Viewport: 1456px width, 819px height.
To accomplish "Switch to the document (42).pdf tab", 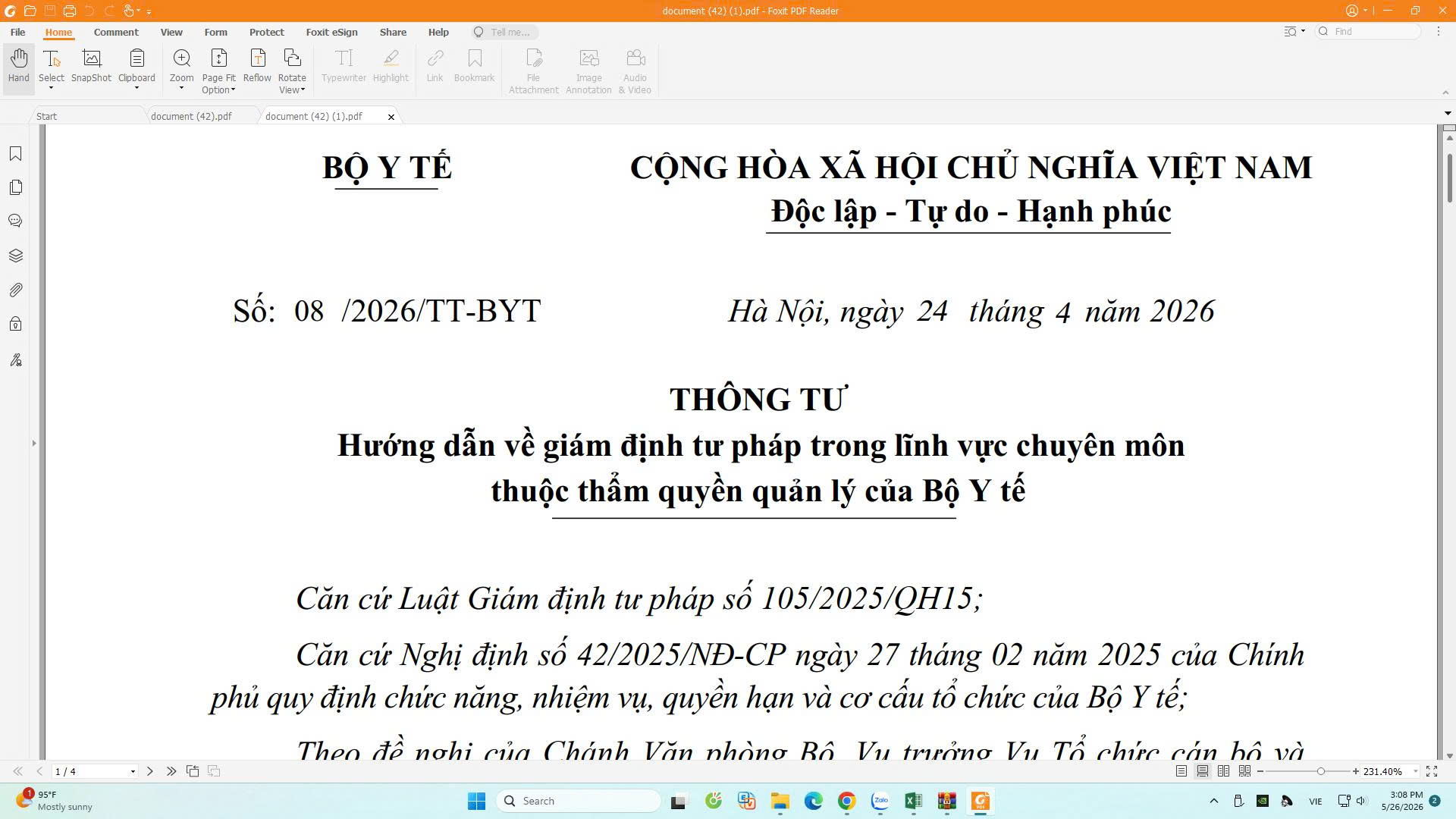I will click(191, 116).
